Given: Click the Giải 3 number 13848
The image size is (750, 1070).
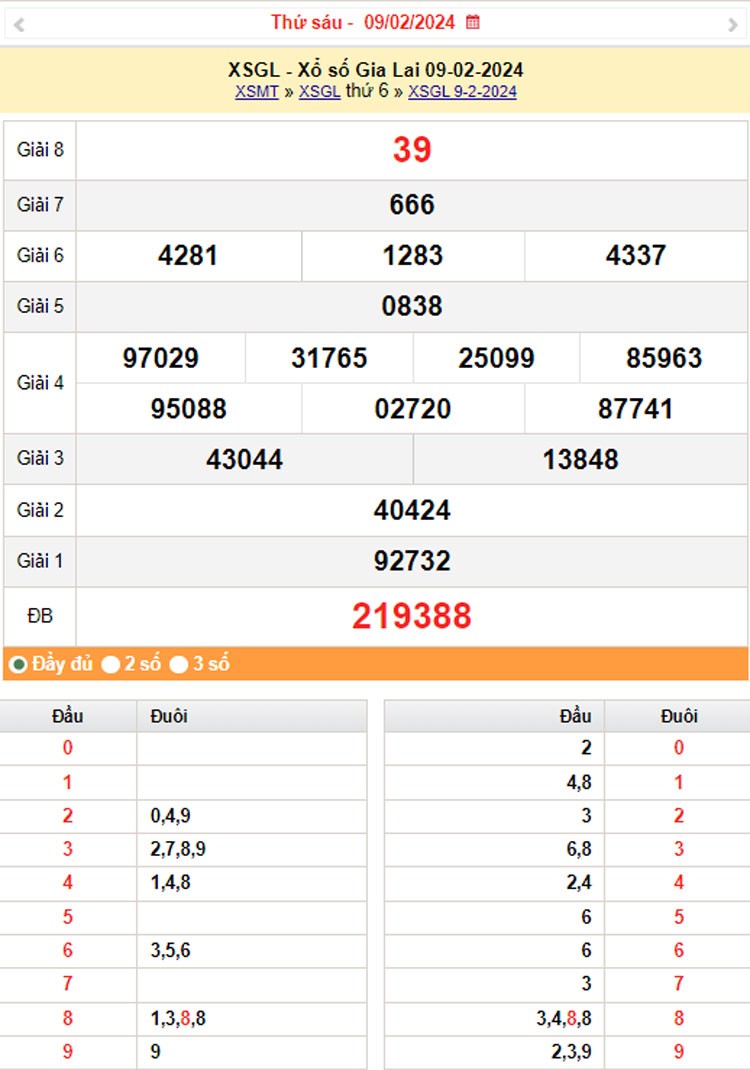Looking at the screenshot, I should coord(580,459).
